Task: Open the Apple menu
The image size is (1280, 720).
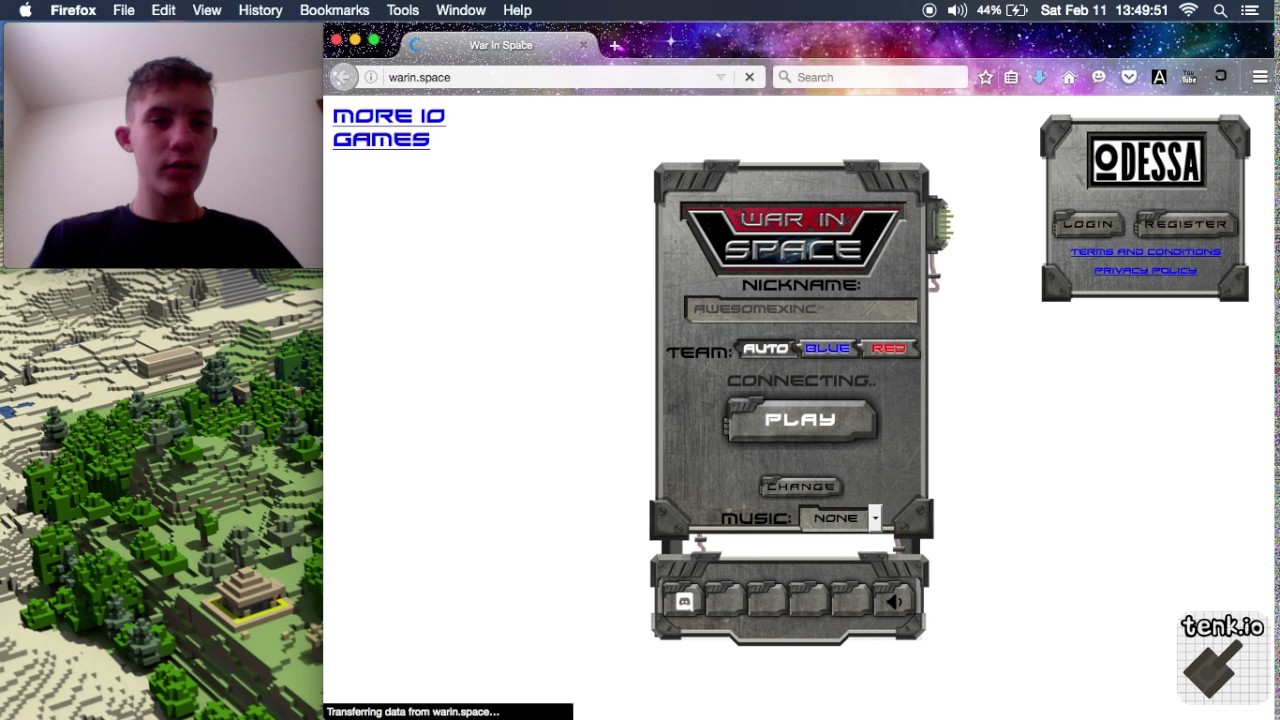Action: pyautogui.click(x=25, y=10)
